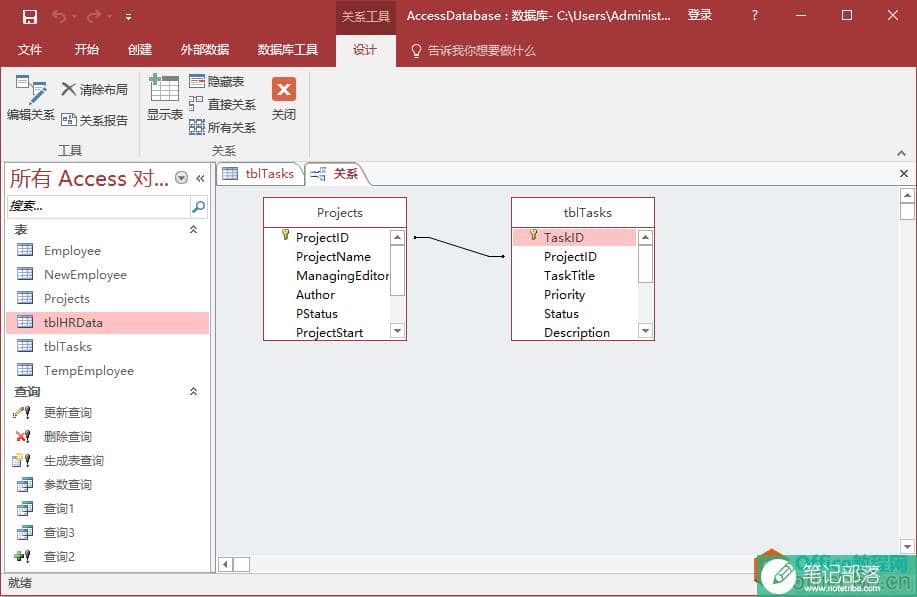Open the 文件 menu tab

pos(30,50)
